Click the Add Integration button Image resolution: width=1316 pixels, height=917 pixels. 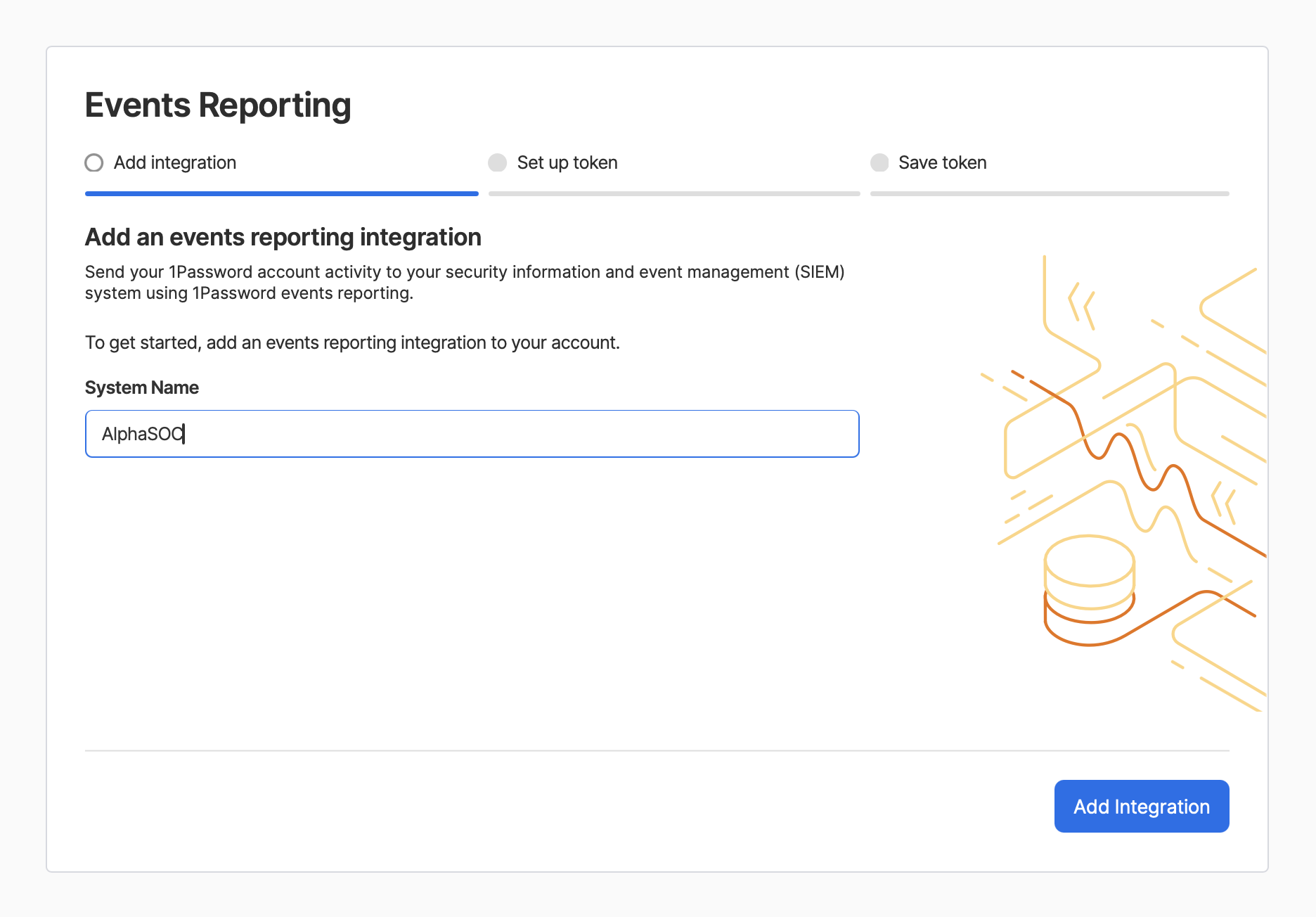1142,806
